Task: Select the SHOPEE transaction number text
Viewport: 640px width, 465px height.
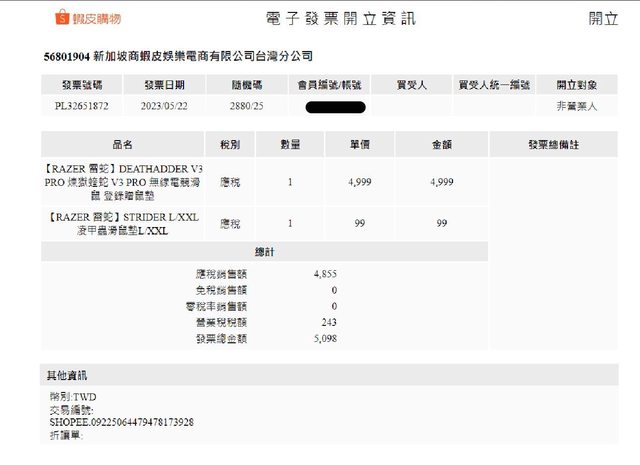Action: 121,422
